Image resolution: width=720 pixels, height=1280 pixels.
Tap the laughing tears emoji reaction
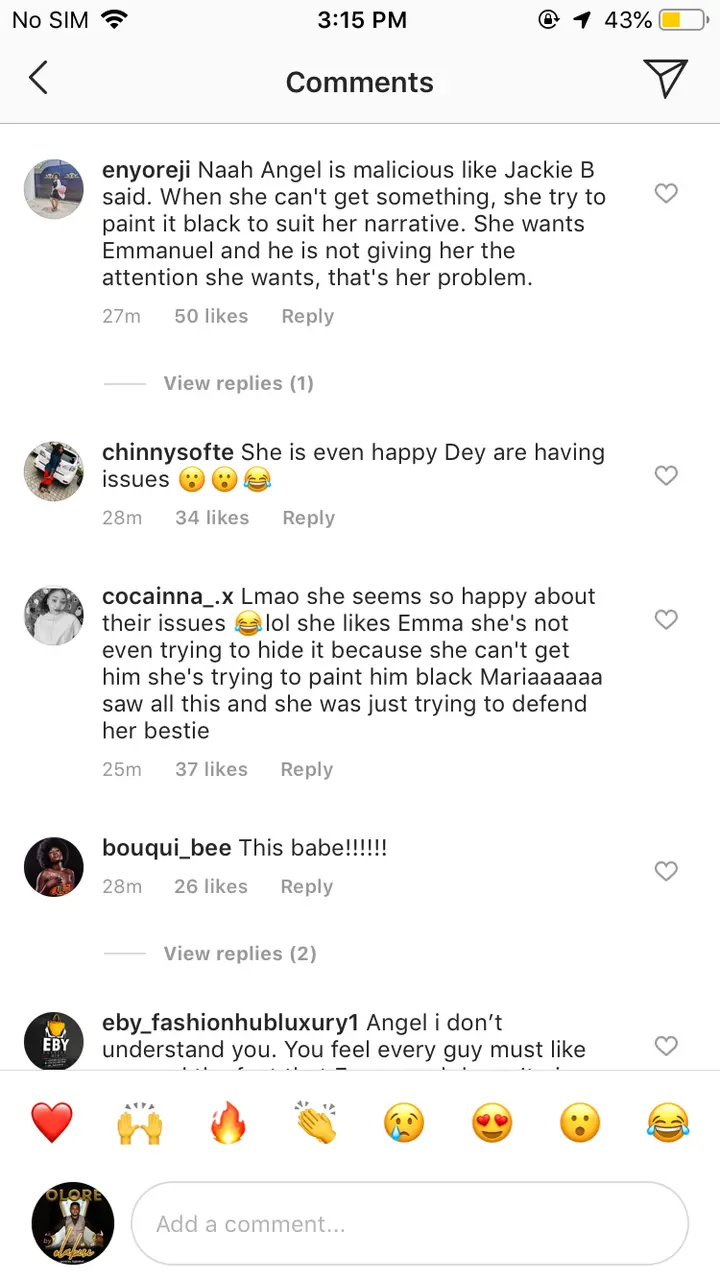[x=668, y=1123]
